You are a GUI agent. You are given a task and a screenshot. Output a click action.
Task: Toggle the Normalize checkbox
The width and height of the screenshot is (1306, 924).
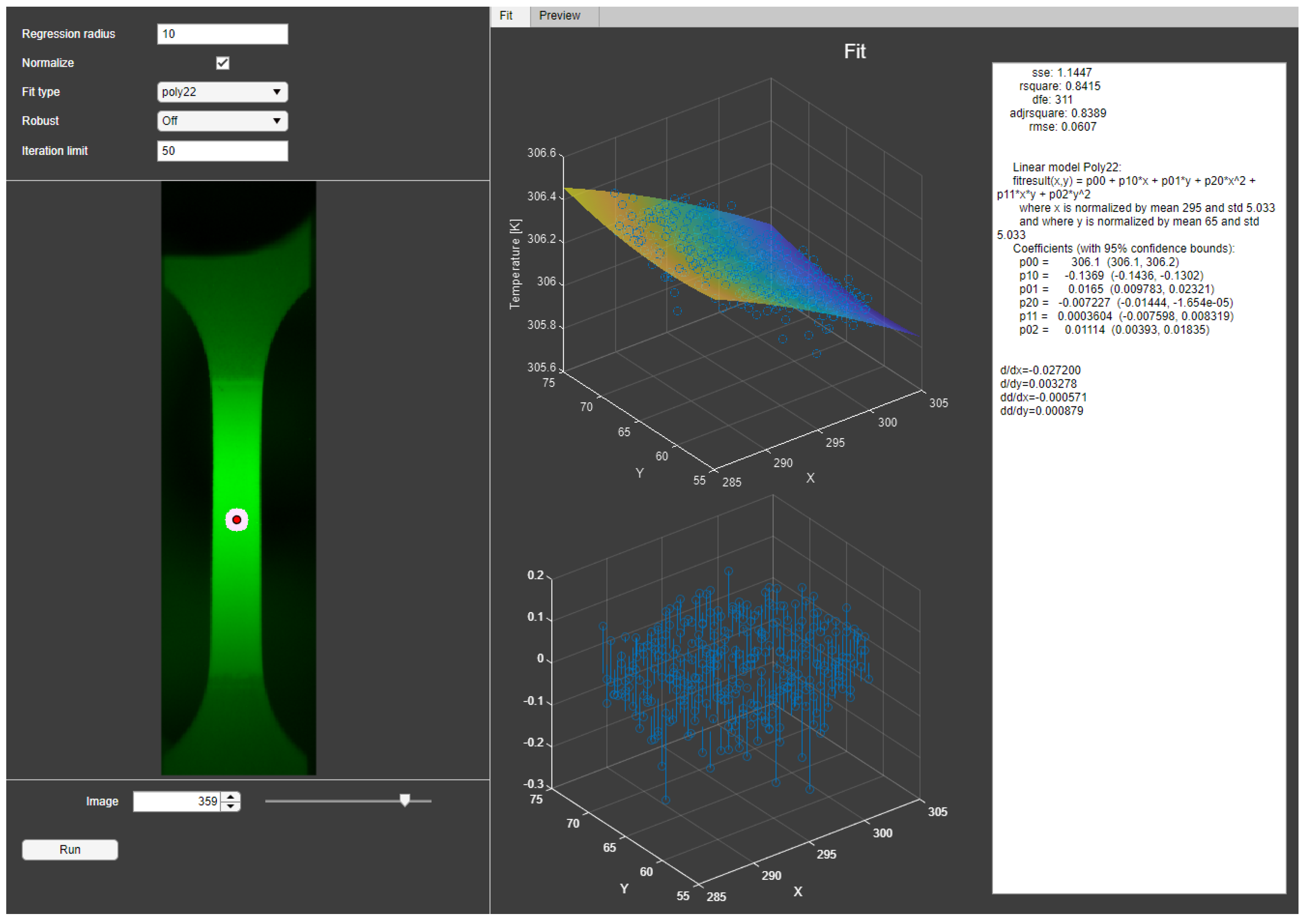(222, 63)
